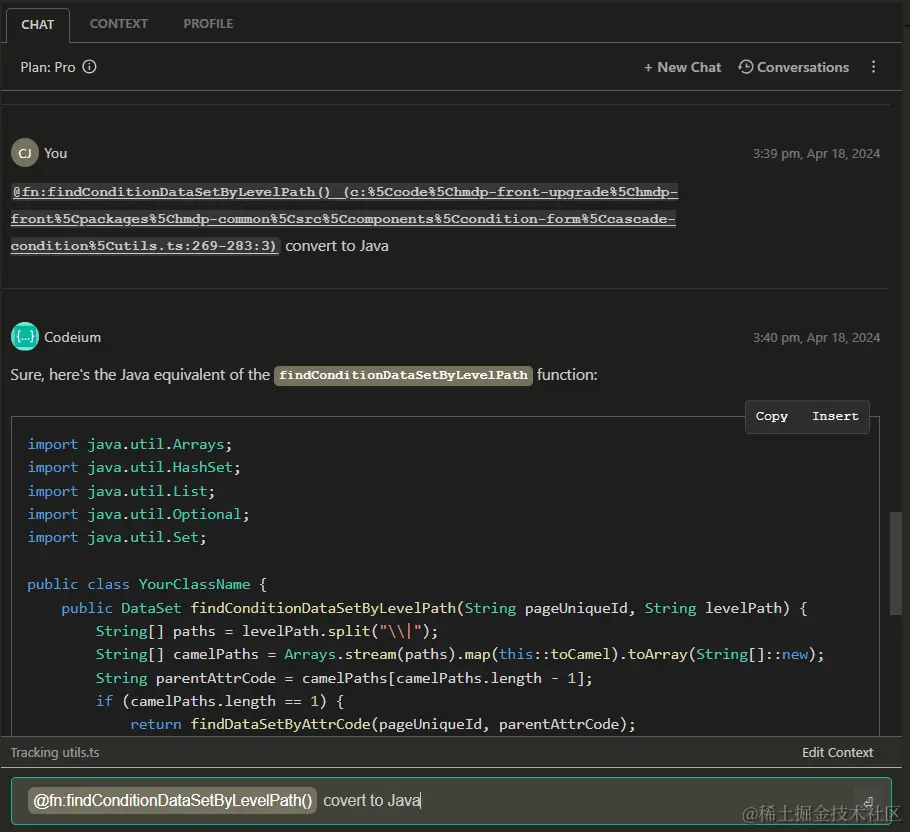910x832 pixels.
Task: Click the info icon beside Plan: Pro
Action: tap(89, 67)
